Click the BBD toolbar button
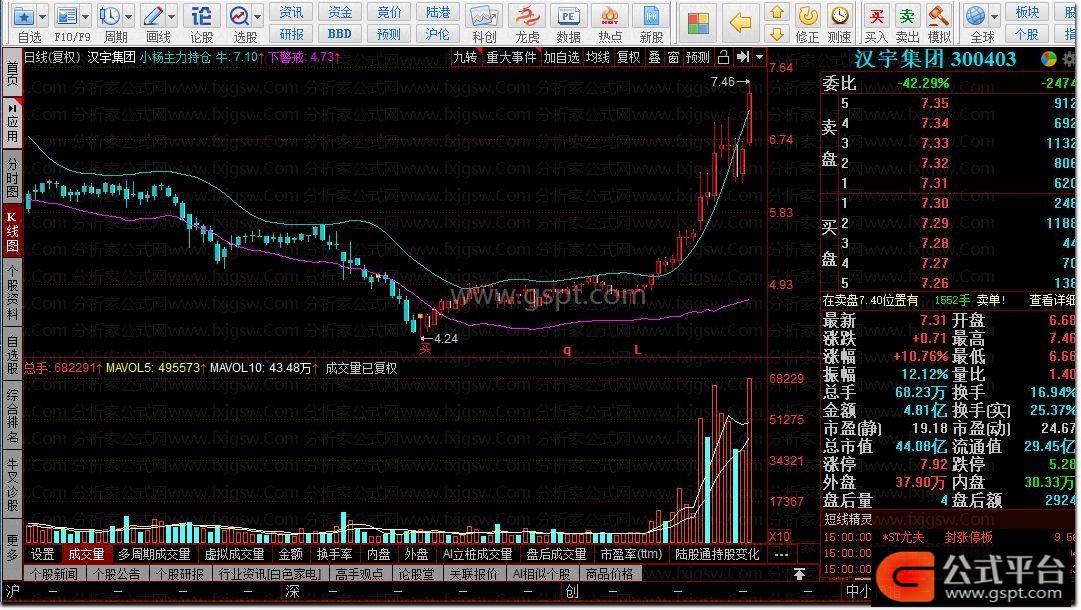 coord(340,34)
